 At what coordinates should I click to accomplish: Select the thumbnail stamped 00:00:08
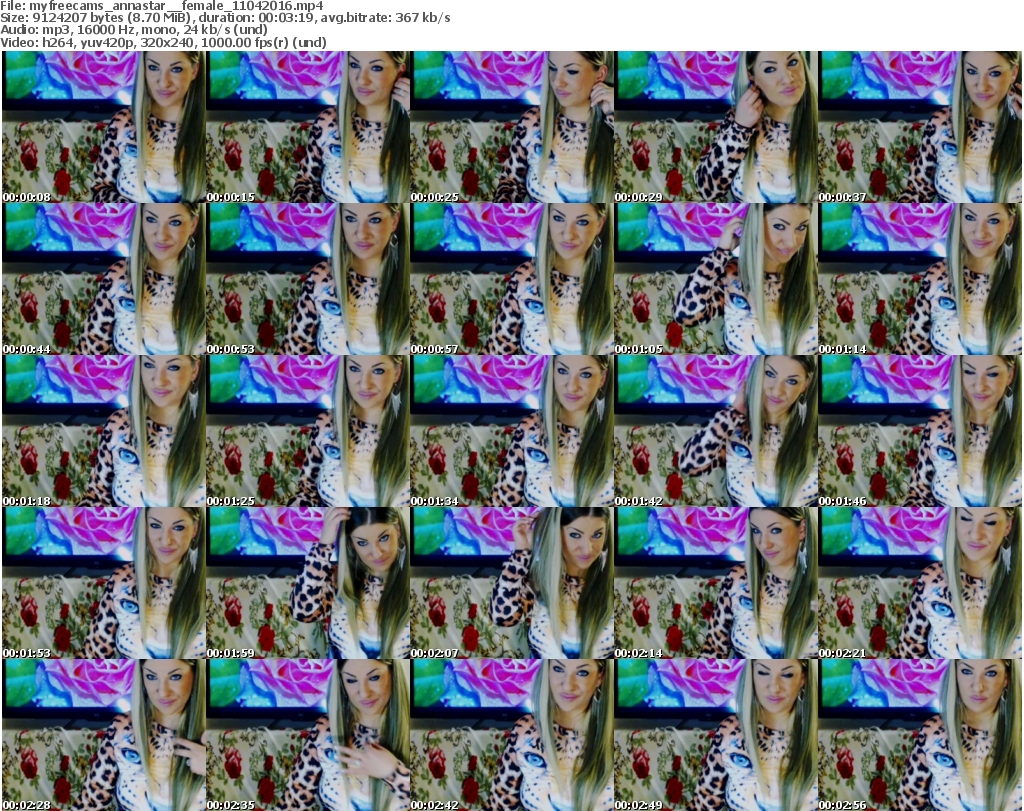[103, 127]
